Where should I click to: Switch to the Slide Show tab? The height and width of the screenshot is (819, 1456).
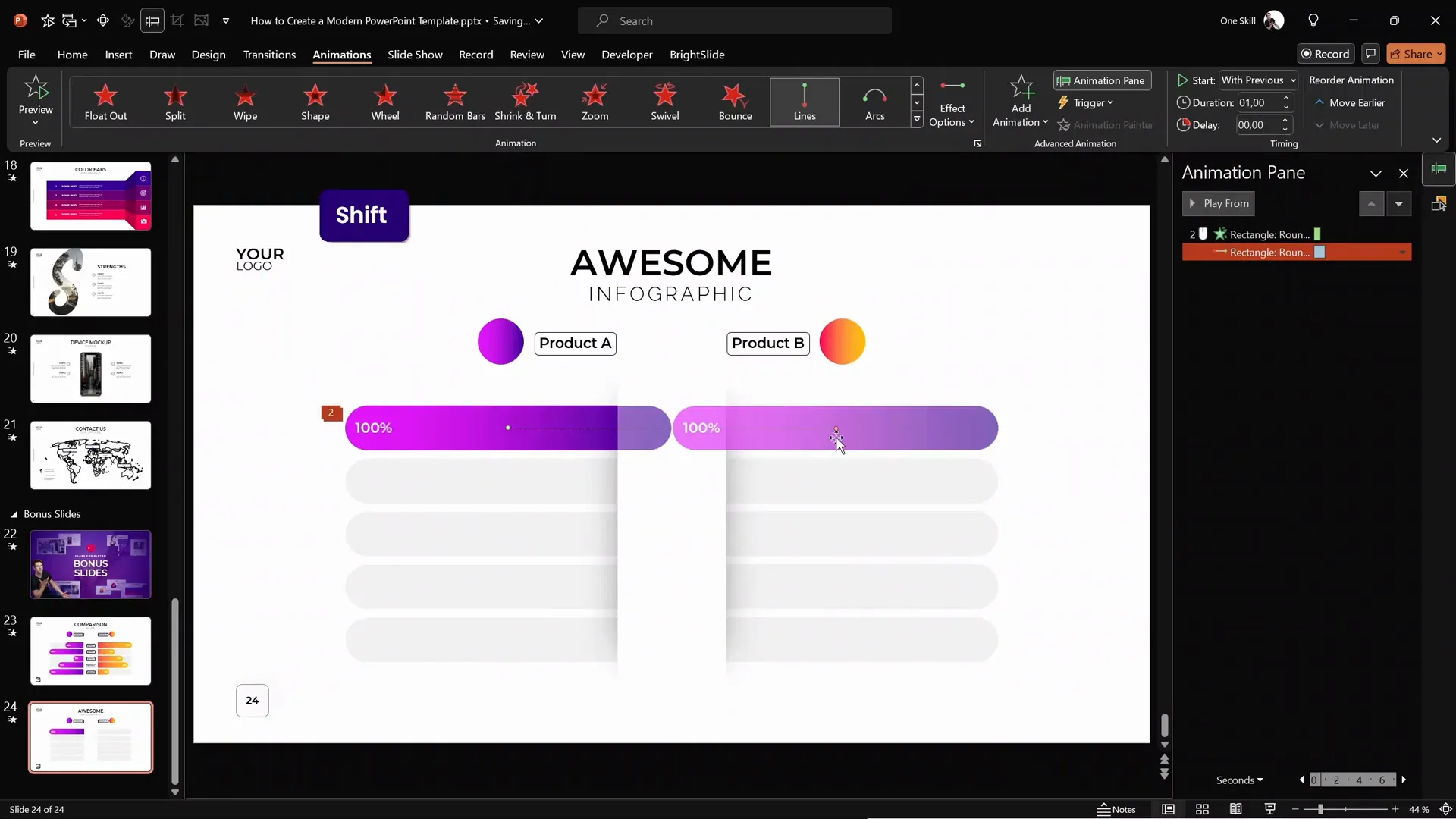tap(415, 55)
